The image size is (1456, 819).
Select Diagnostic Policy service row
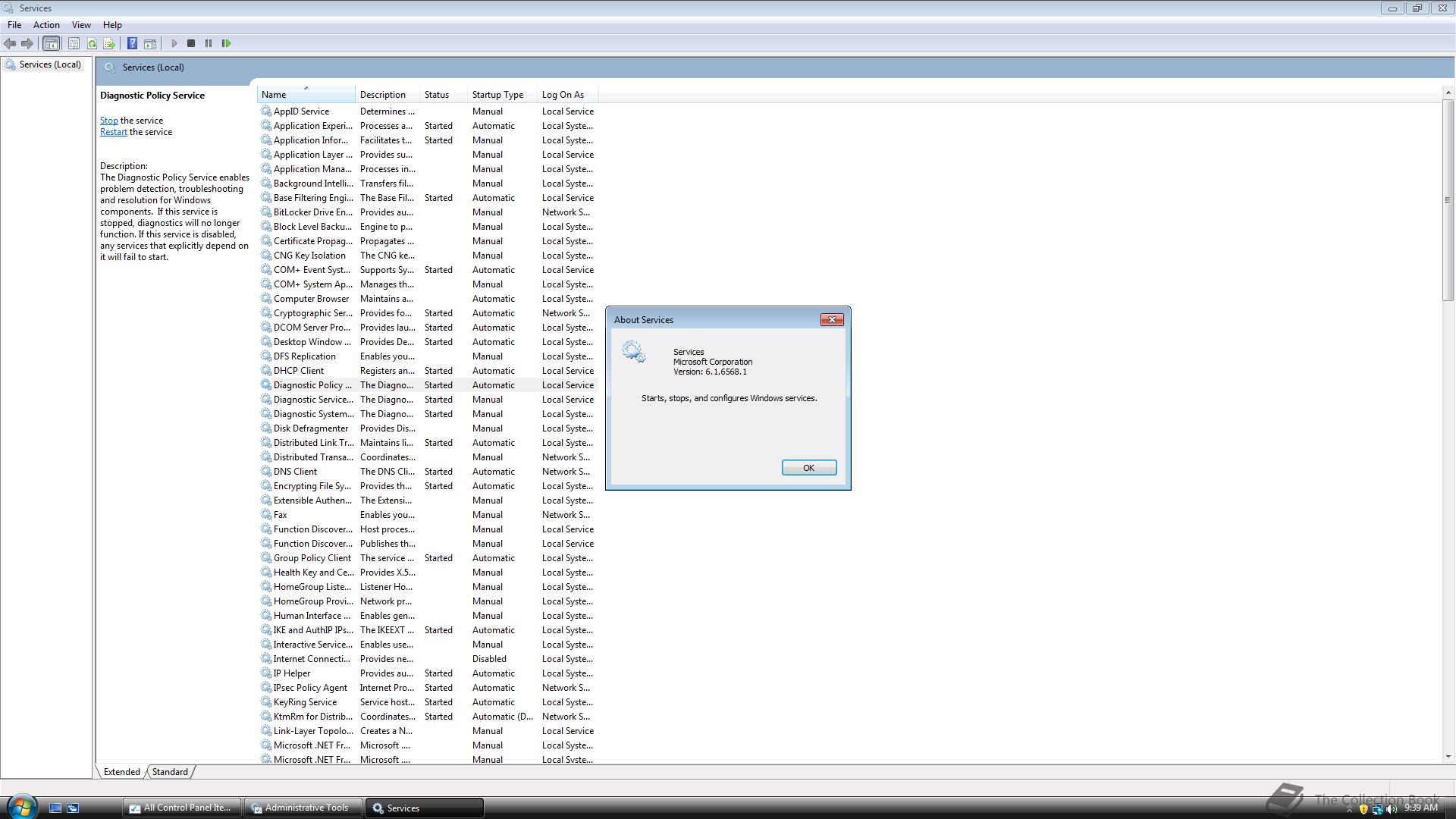pos(428,385)
